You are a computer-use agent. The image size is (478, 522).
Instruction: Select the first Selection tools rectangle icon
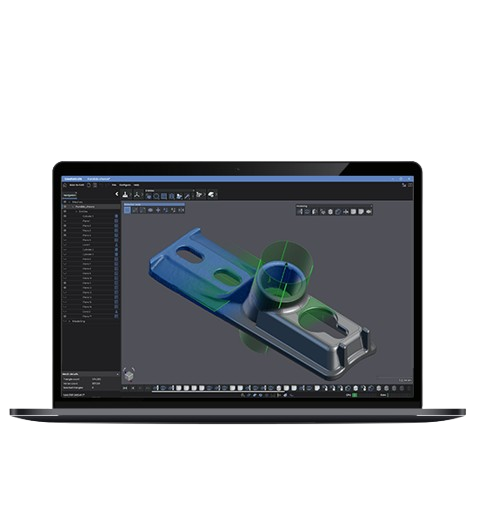pyautogui.click(x=127, y=210)
